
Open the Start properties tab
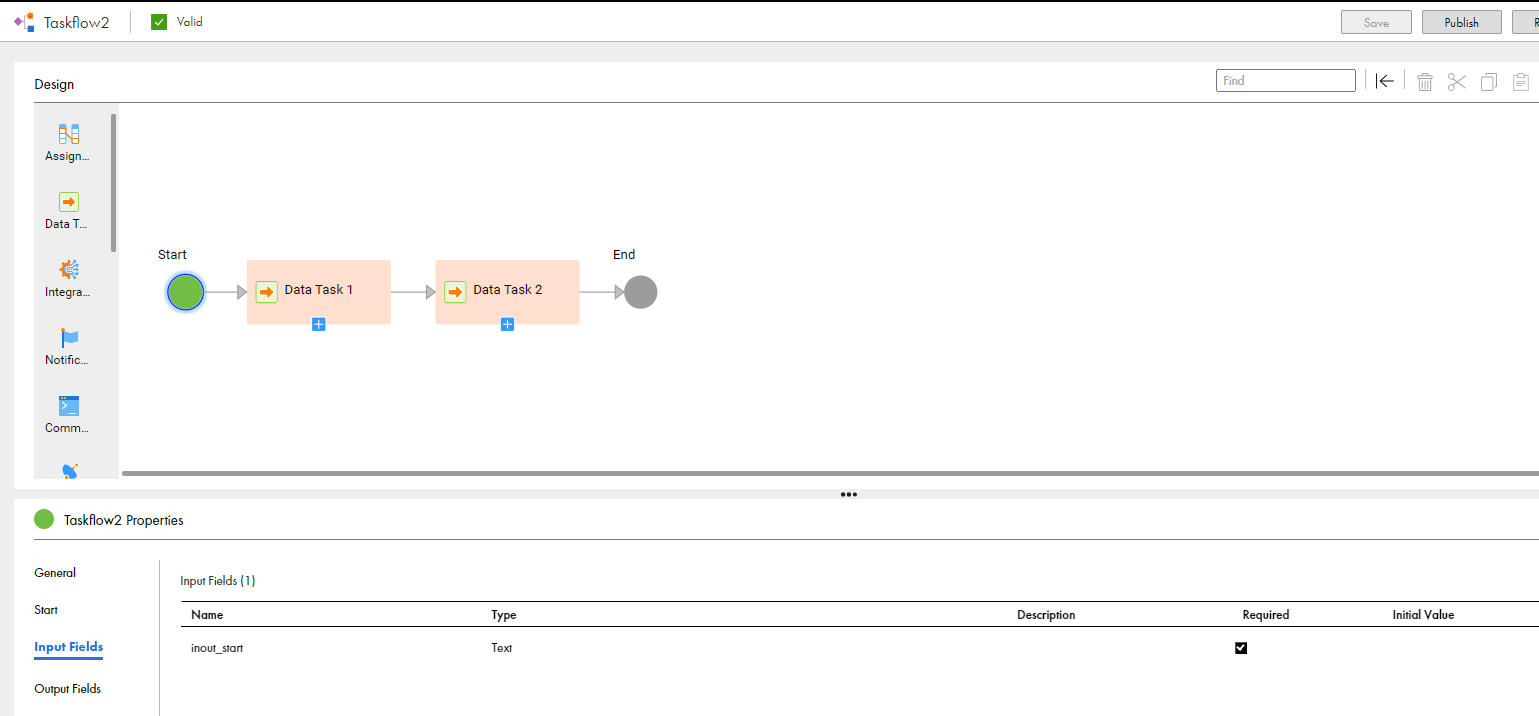pyautogui.click(x=46, y=610)
